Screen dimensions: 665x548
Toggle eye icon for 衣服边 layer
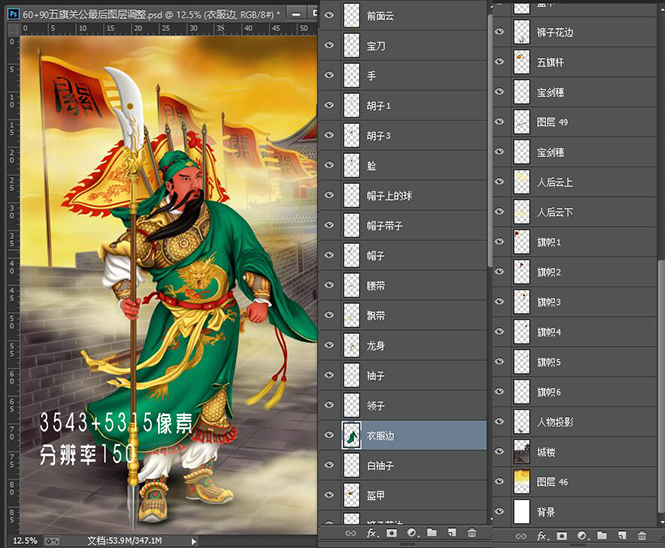pyautogui.click(x=329, y=435)
